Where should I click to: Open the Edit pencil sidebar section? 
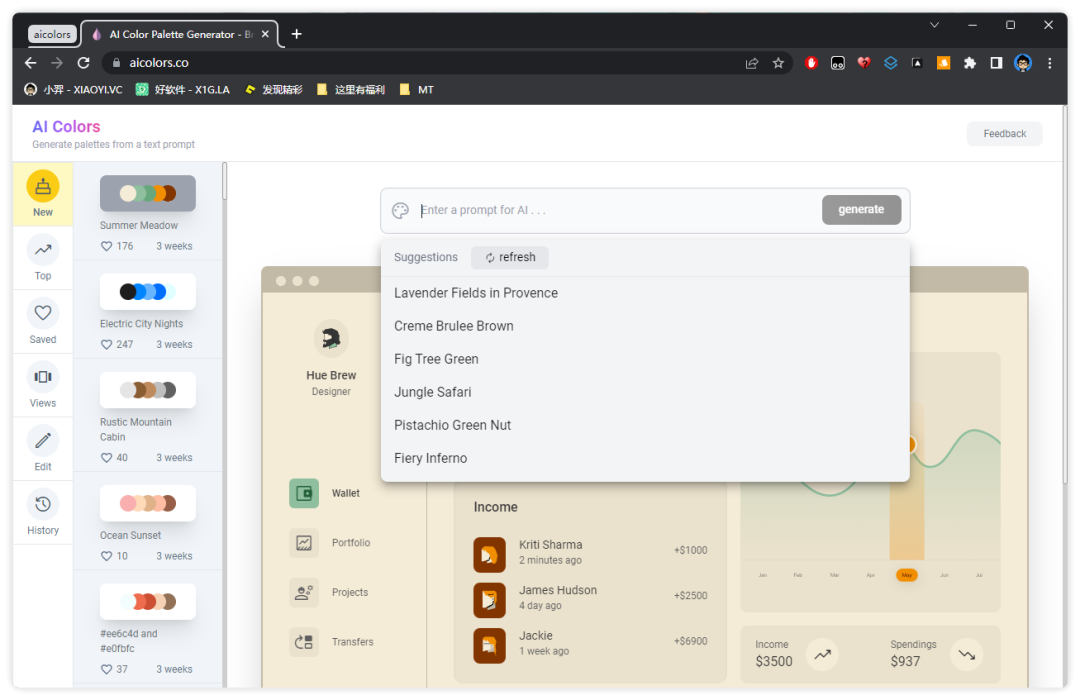43,449
